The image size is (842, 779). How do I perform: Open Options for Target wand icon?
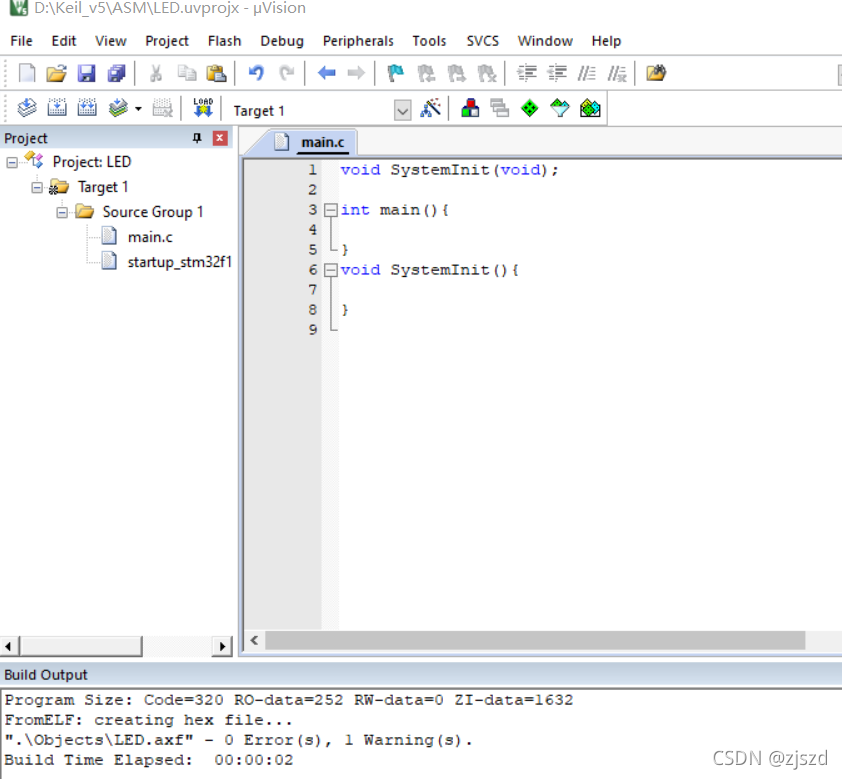431,108
